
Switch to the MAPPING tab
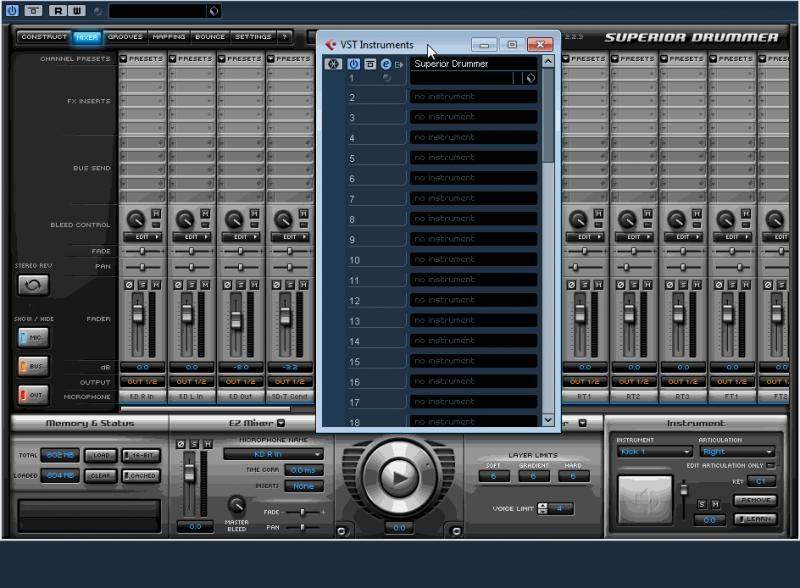click(x=169, y=37)
